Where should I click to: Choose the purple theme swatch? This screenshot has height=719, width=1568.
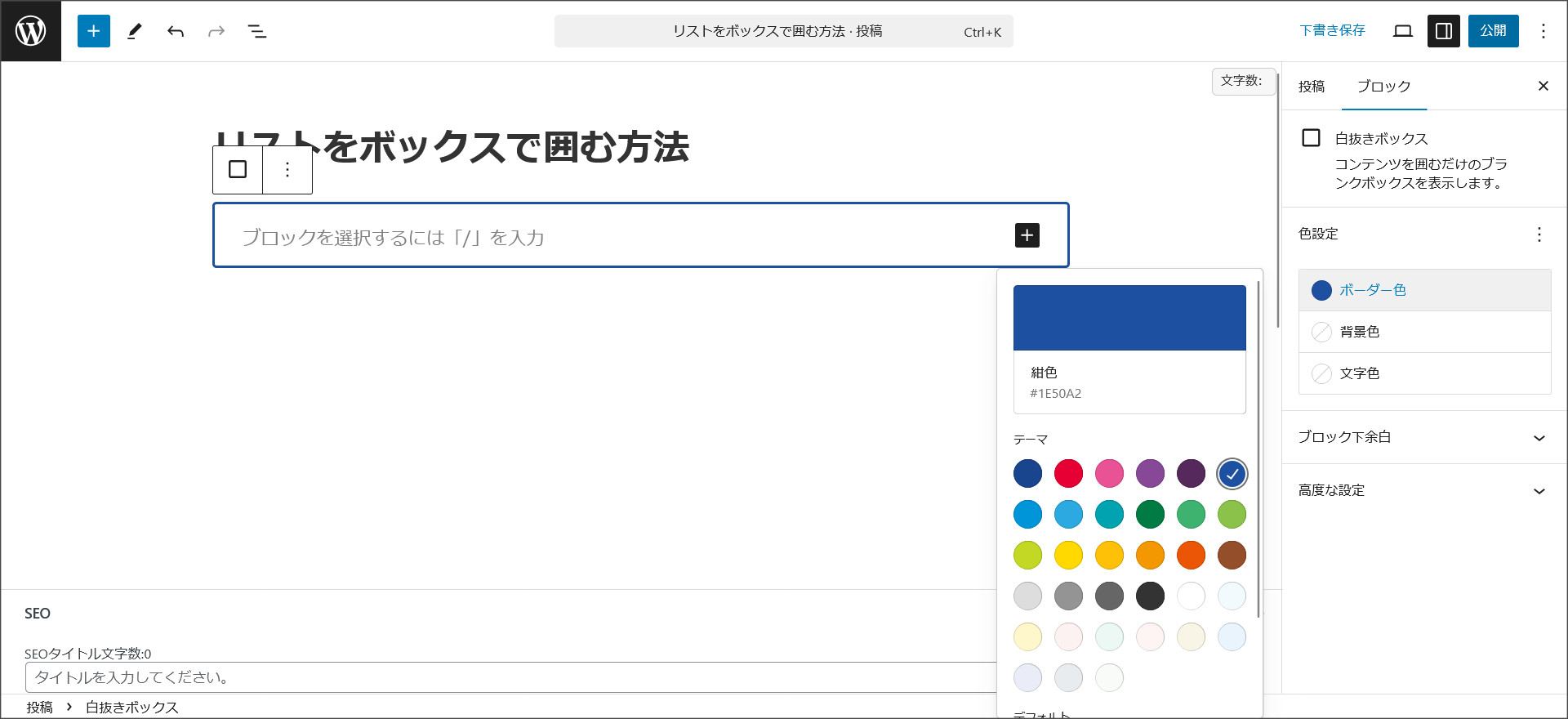tap(1151, 473)
